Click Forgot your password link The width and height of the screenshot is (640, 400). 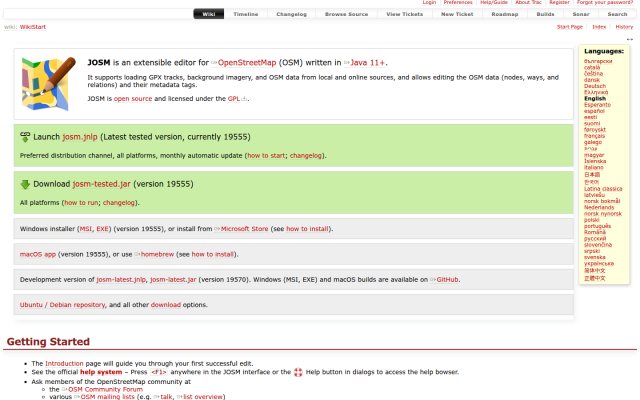coord(605,2)
